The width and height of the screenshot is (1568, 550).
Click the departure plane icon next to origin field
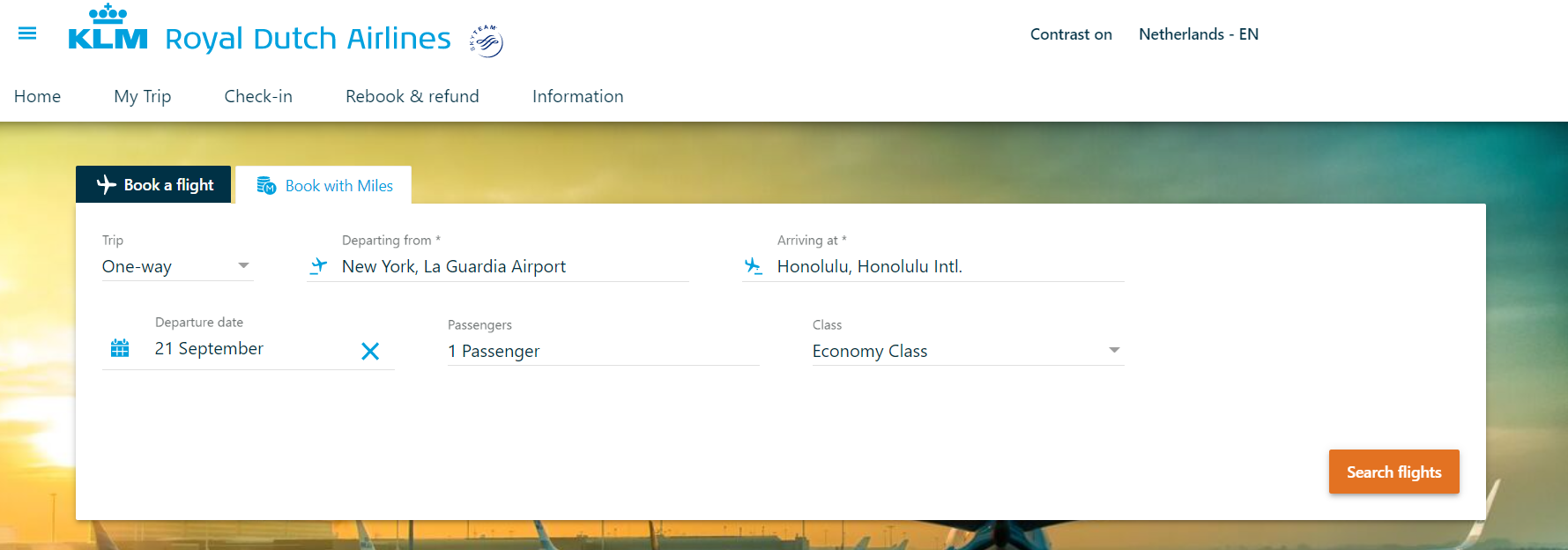[318, 266]
